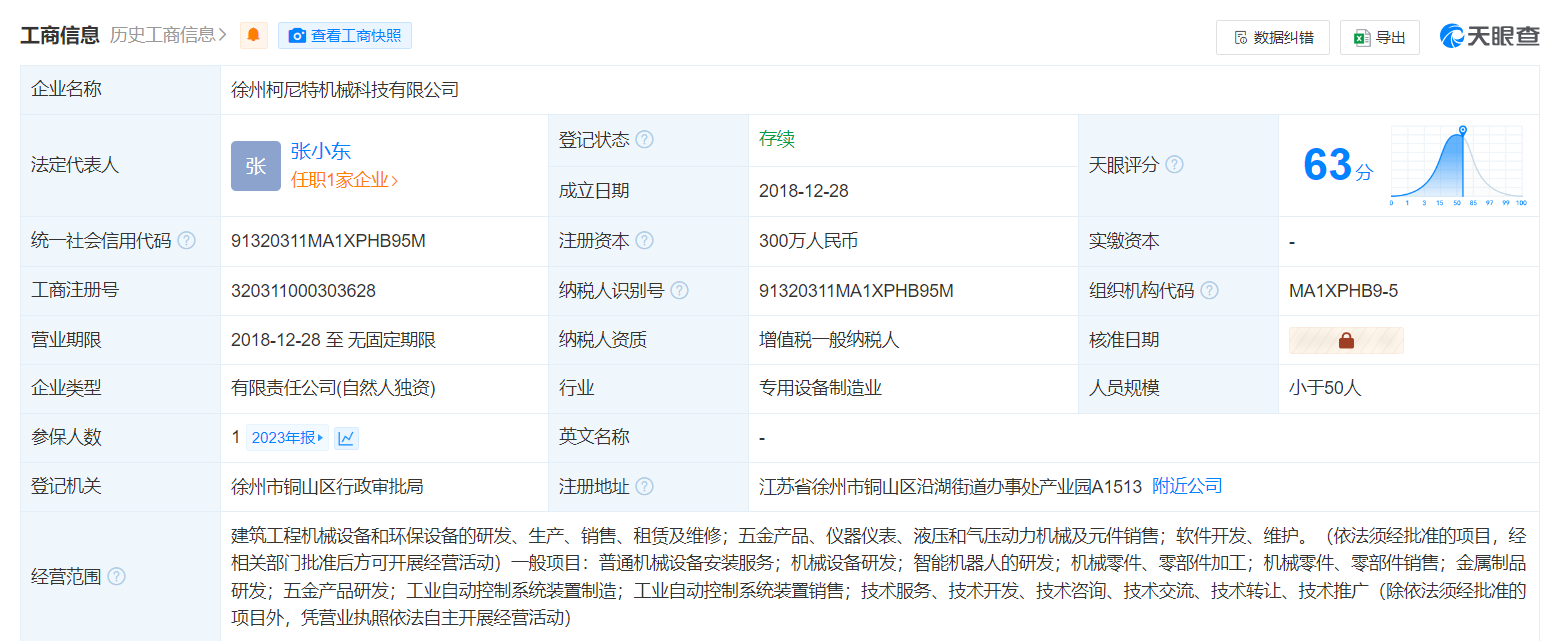Click help icon beside 经营范围
The image size is (1547, 641).
[x=116, y=576]
